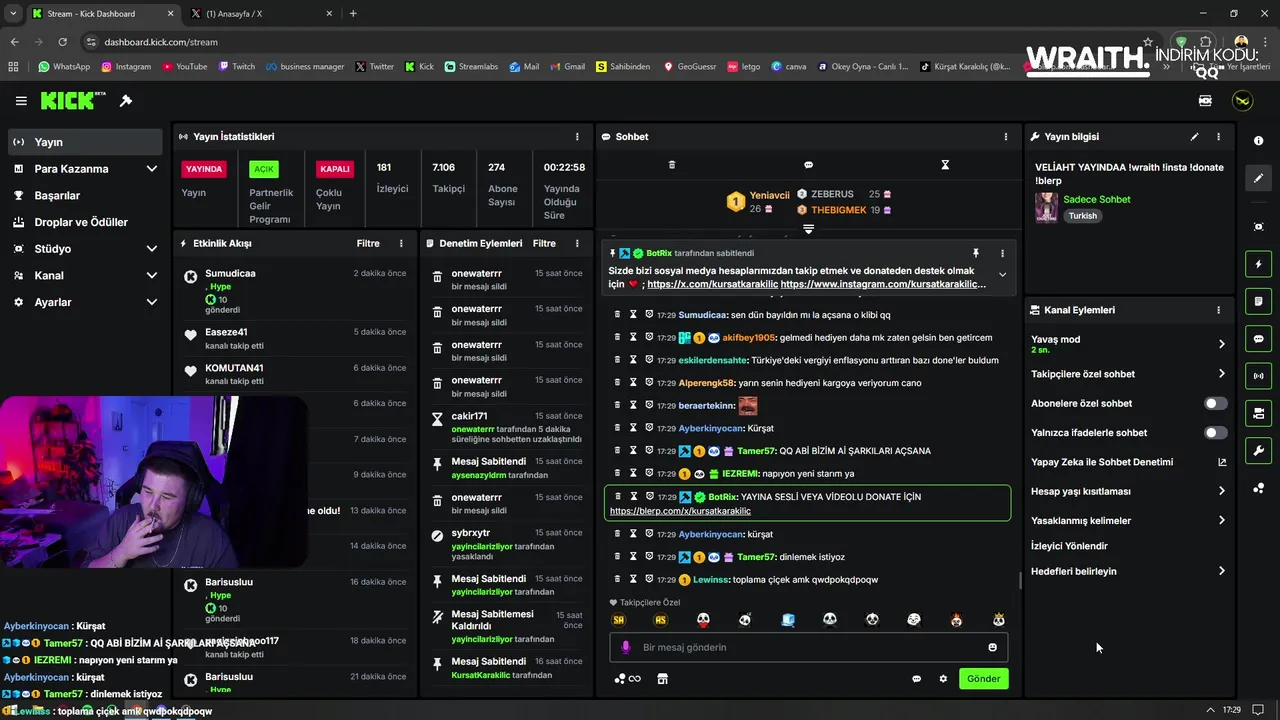Screen dimensions: 1280x720
Task: Open the emoji picker in the message box
Action: tap(992, 647)
